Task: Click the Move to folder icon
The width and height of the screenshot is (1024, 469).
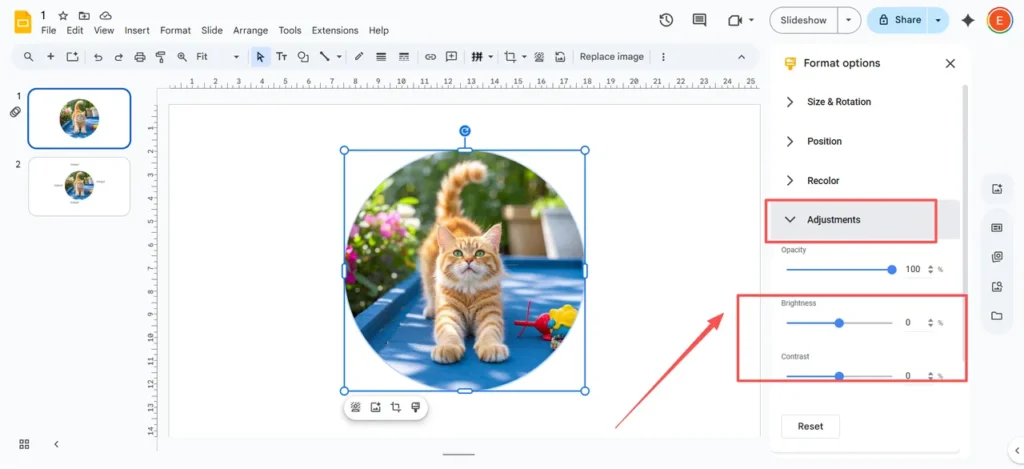Action: pos(84,15)
